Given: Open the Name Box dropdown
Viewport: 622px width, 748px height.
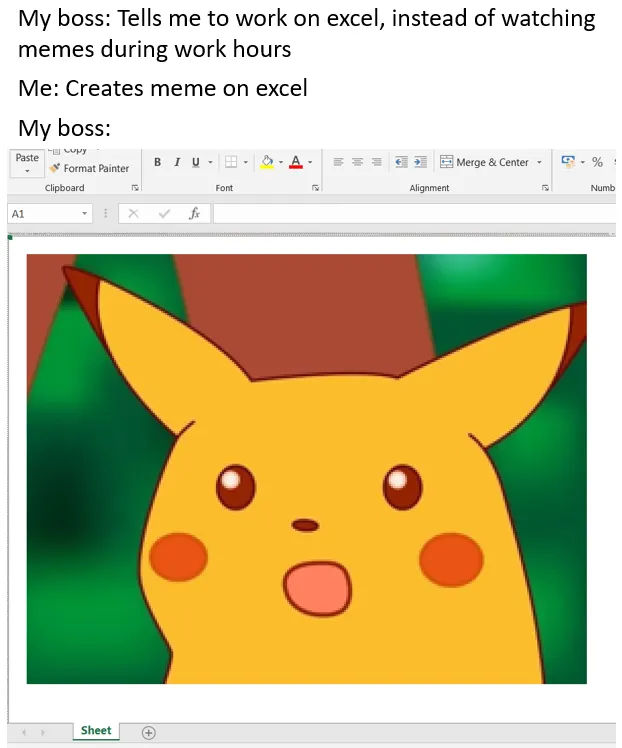Looking at the screenshot, I should click(x=84, y=213).
